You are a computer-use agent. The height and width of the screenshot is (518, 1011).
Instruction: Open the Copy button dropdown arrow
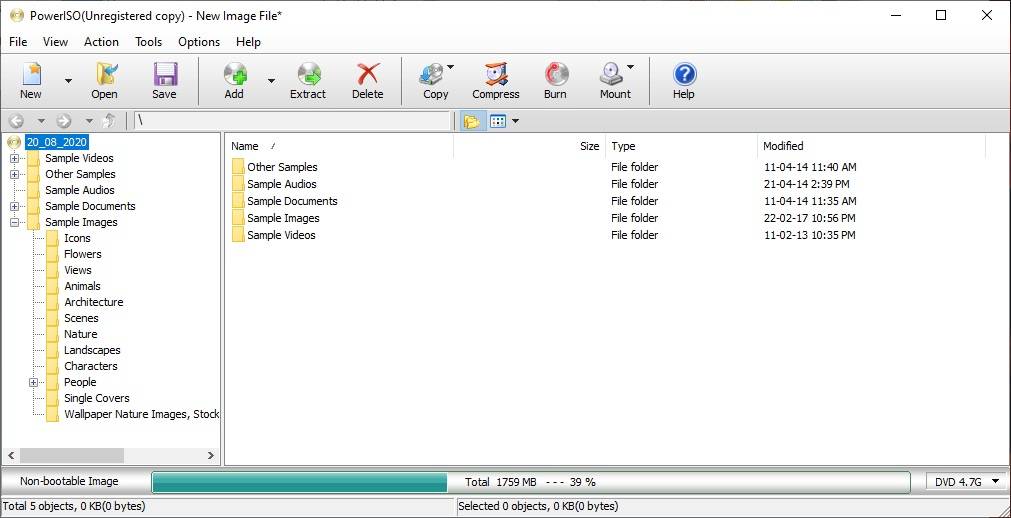click(450, 66)
